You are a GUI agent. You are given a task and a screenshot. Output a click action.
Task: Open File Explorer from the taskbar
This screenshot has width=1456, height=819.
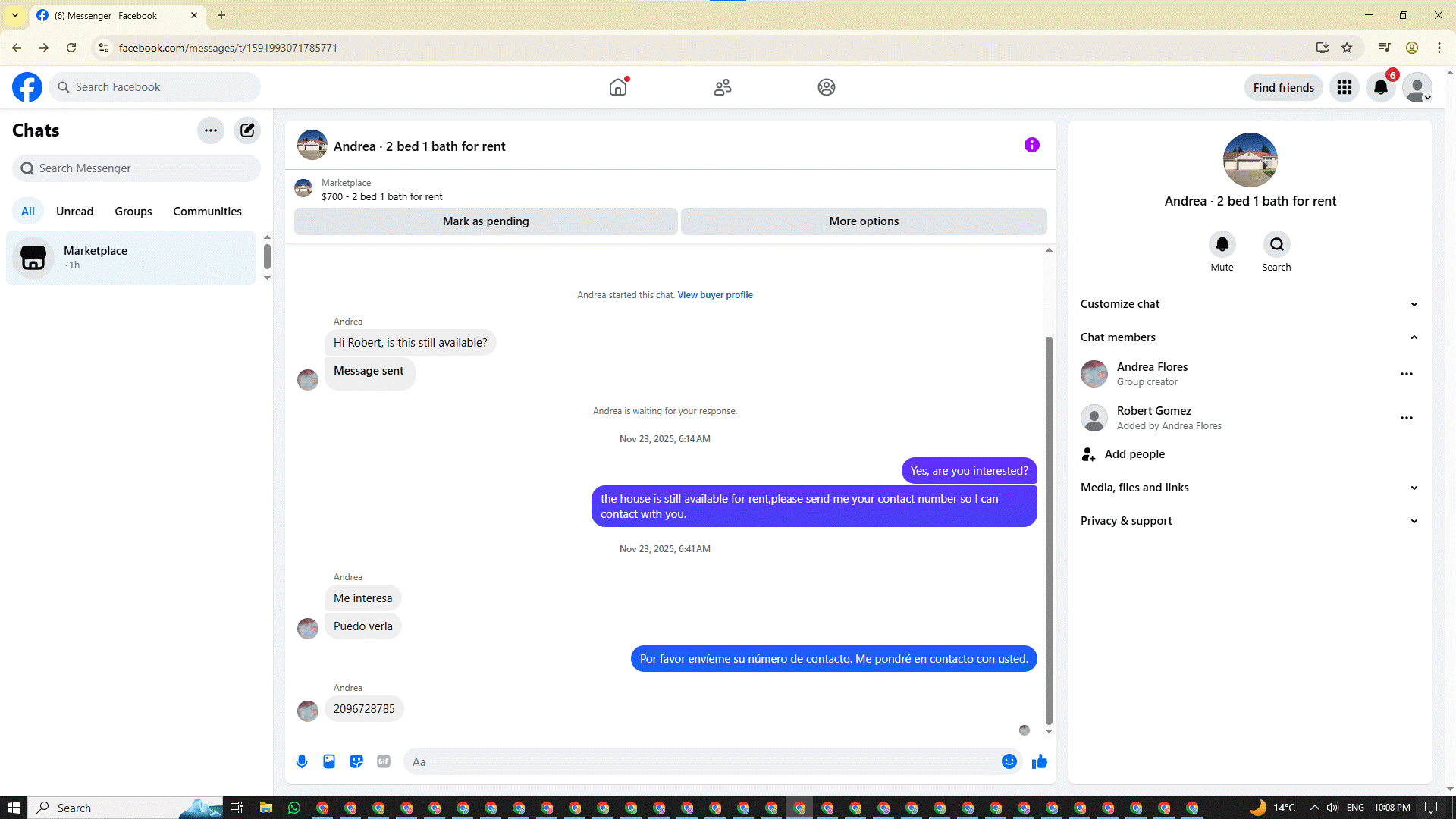click(x=266, y=808)
